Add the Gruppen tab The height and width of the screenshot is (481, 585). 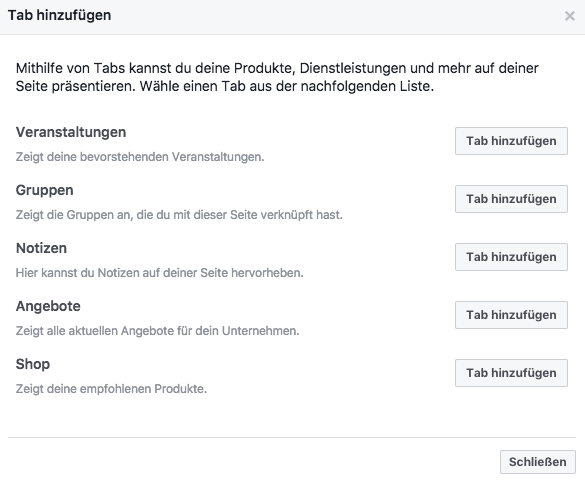click(x=511, y=199)
